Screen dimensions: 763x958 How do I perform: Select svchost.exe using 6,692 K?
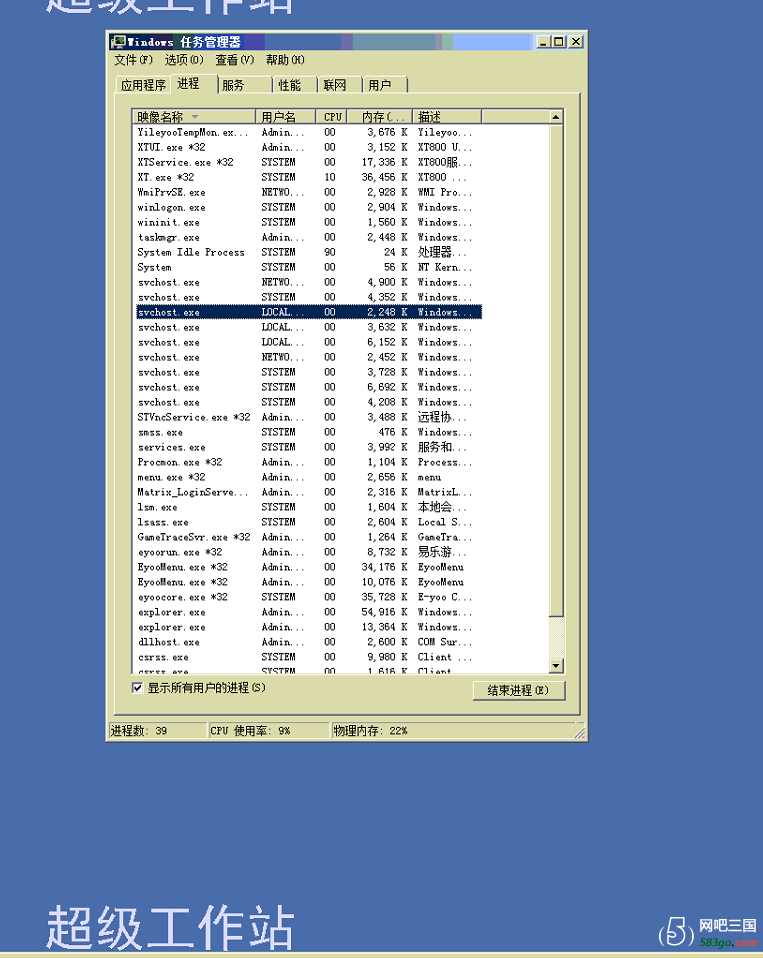point(308,387)
